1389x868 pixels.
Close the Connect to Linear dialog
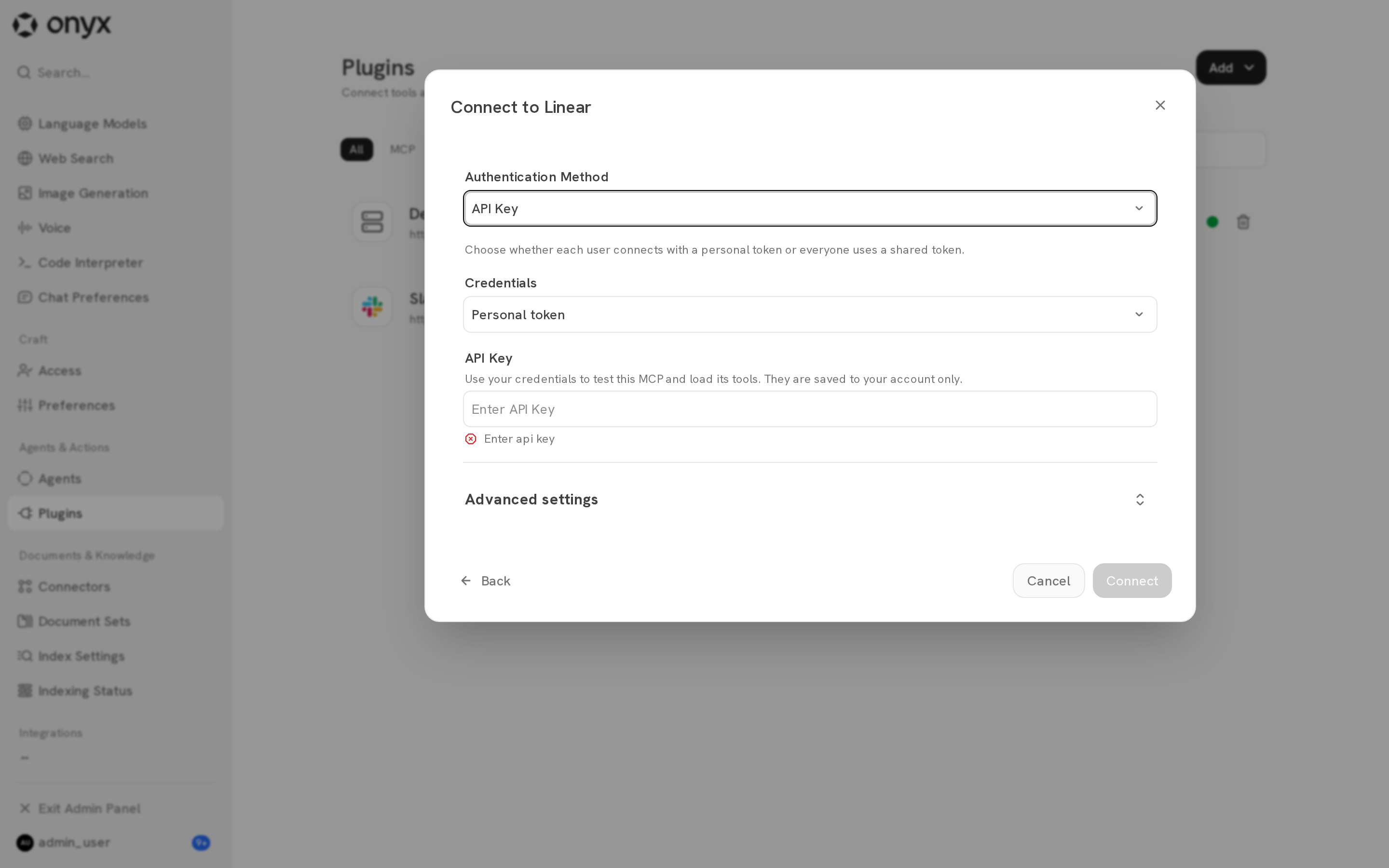coord(1160,105)
